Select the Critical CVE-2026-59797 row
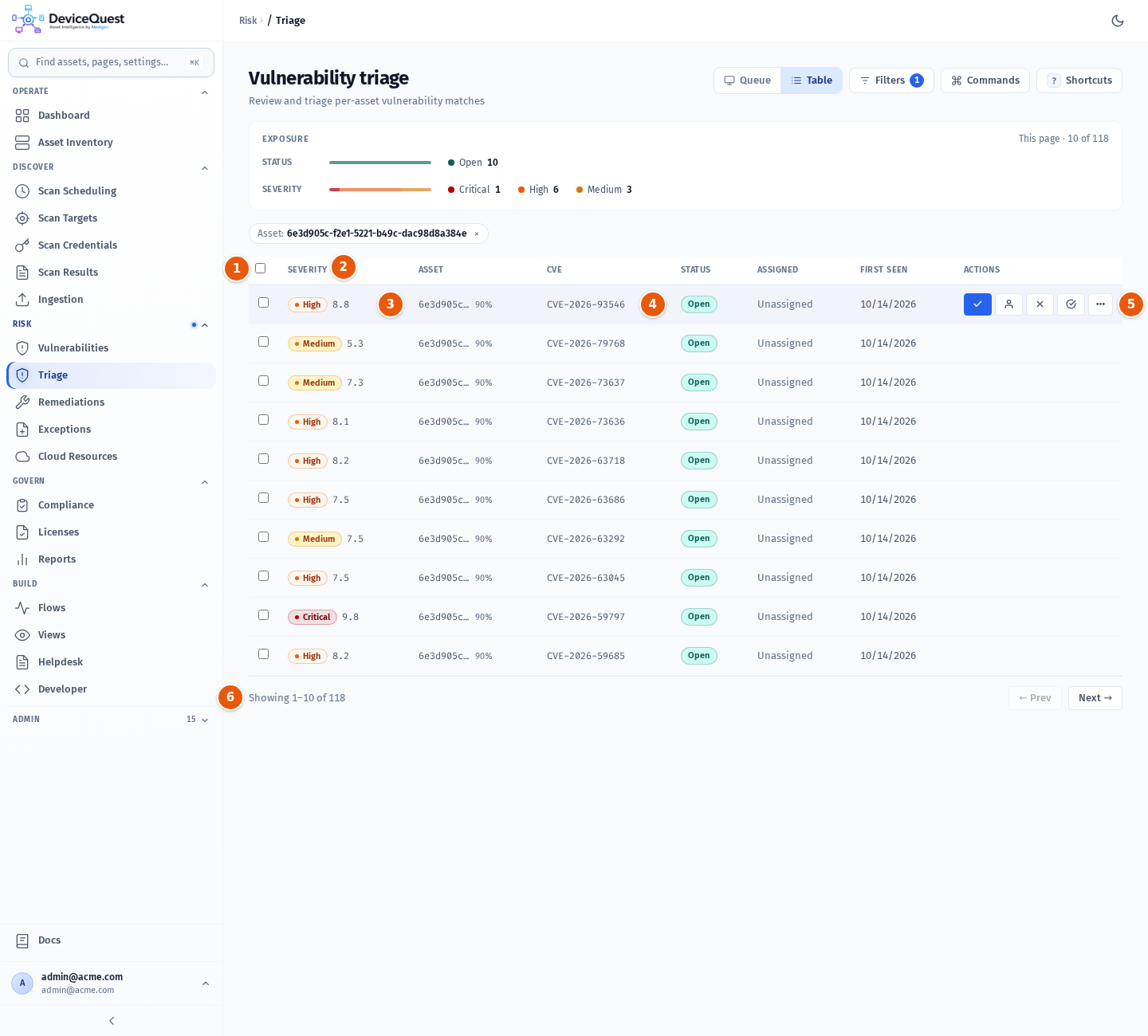1148x1036 pixels. [x=263, y=615]
